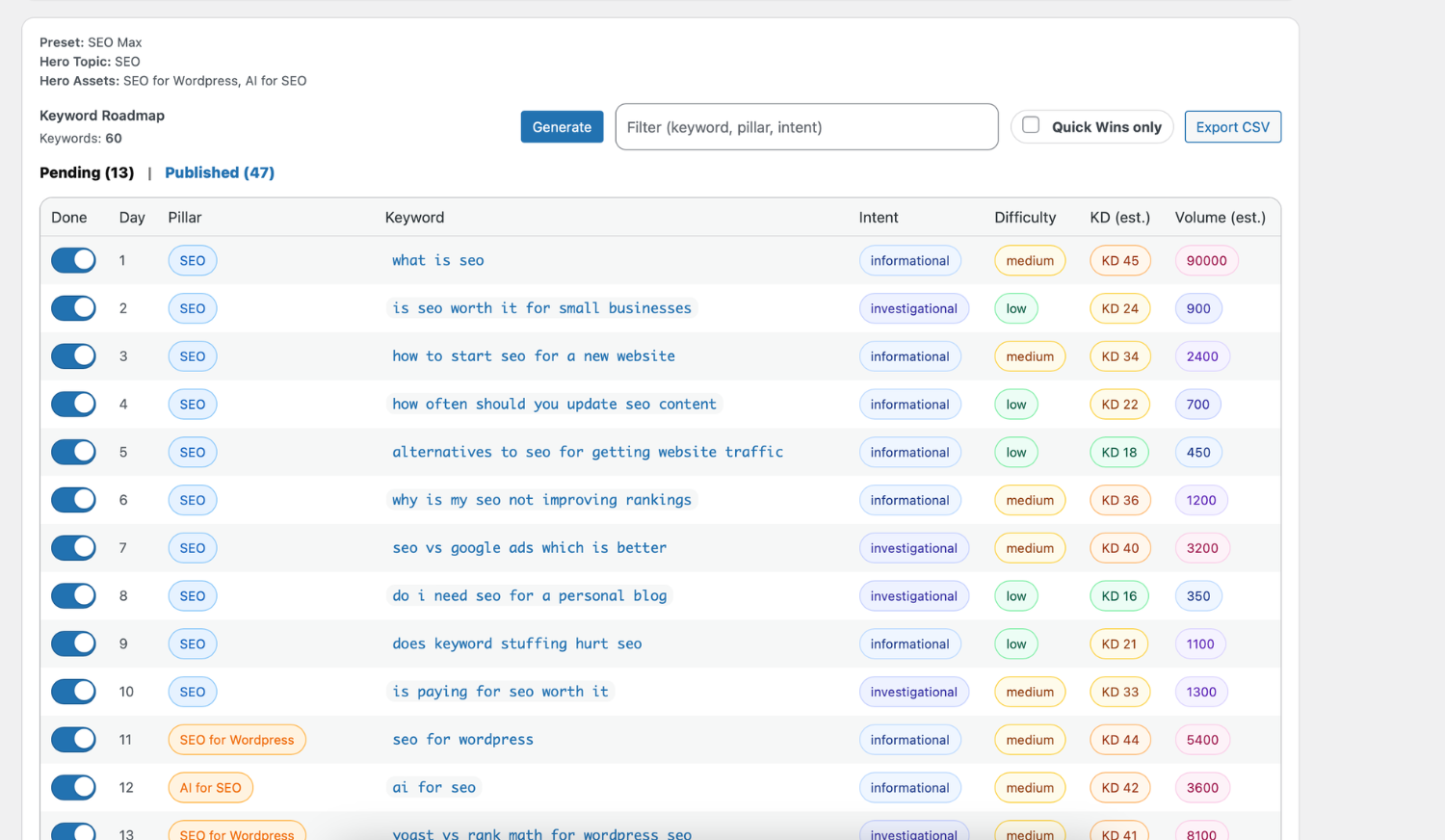Click the SEO pillar badge on day 1

coord(192,260)
